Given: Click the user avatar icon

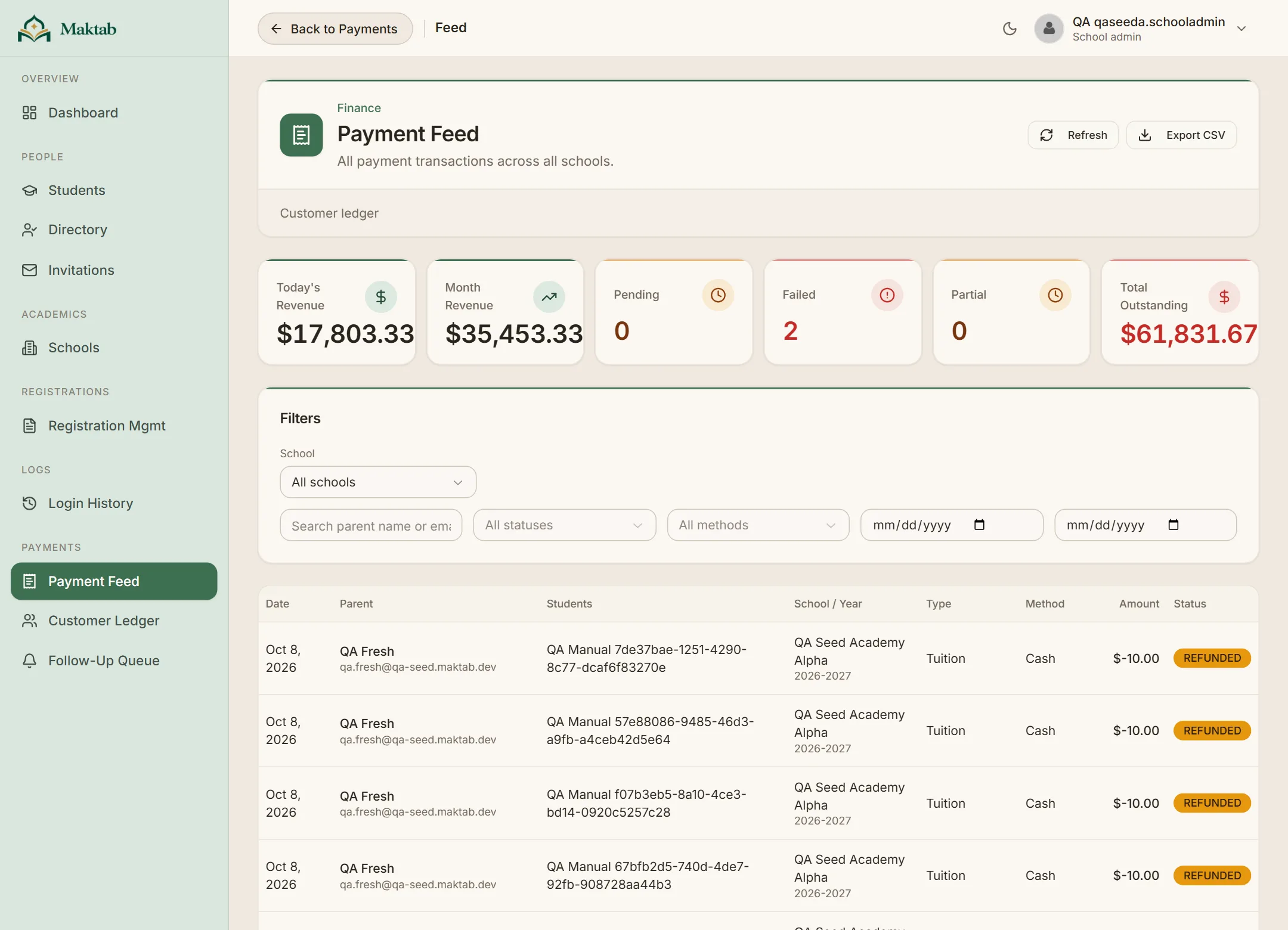Looking at the screenshot, I should click(1049, 29).
